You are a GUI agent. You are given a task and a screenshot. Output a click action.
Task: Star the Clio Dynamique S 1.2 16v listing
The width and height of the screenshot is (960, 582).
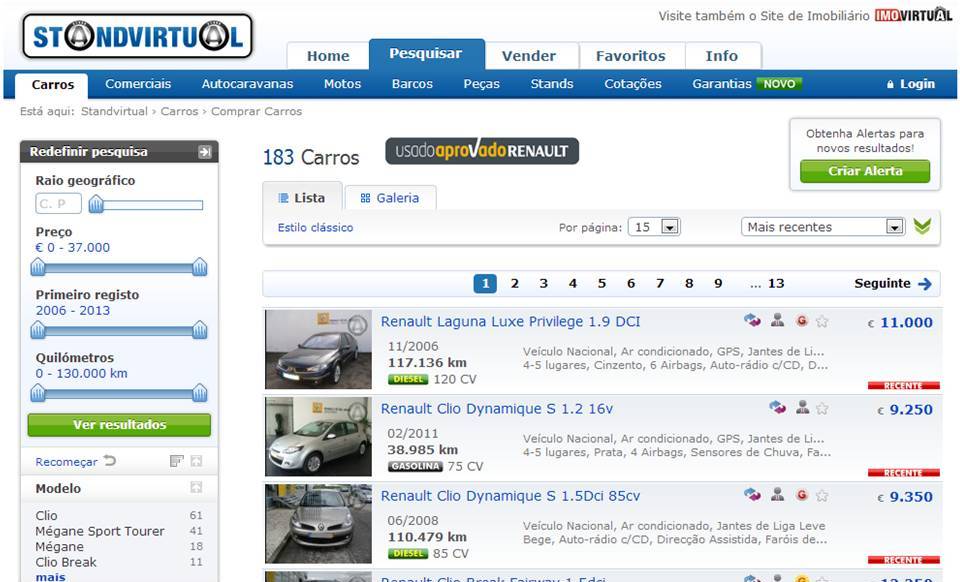pos(822,408)
